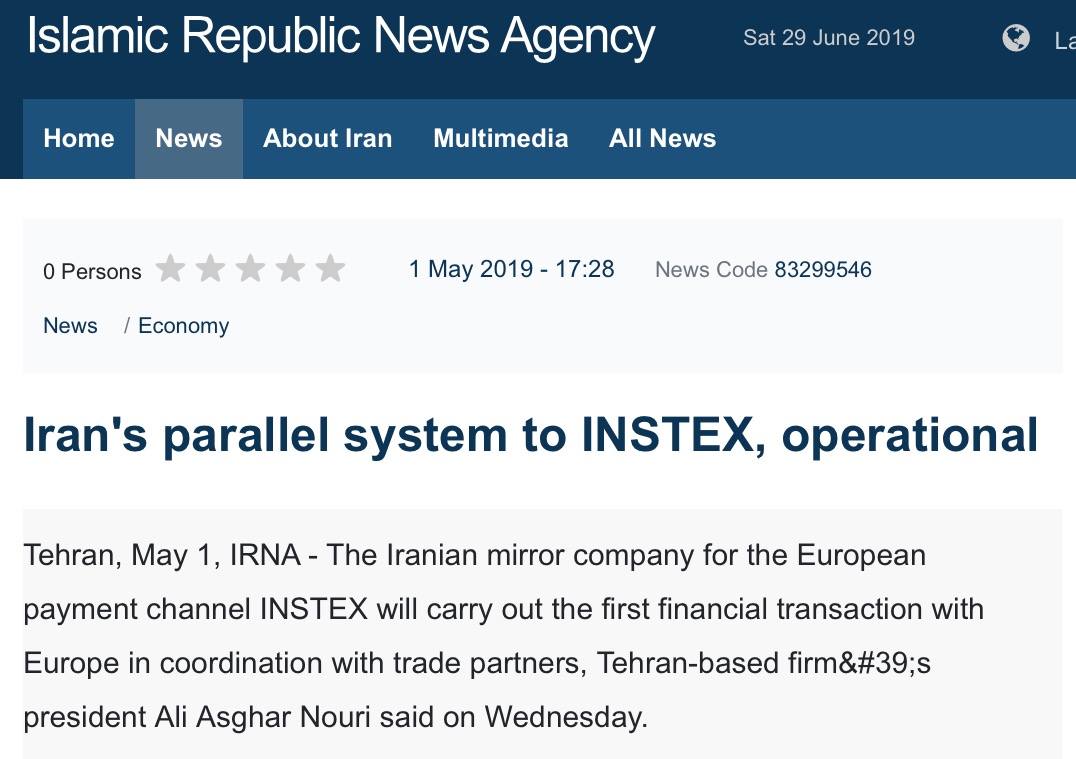Image resolution: width=1076 pixels, height=759 pixels.
Task: Go to About Iran section
Action: (328, 138)
